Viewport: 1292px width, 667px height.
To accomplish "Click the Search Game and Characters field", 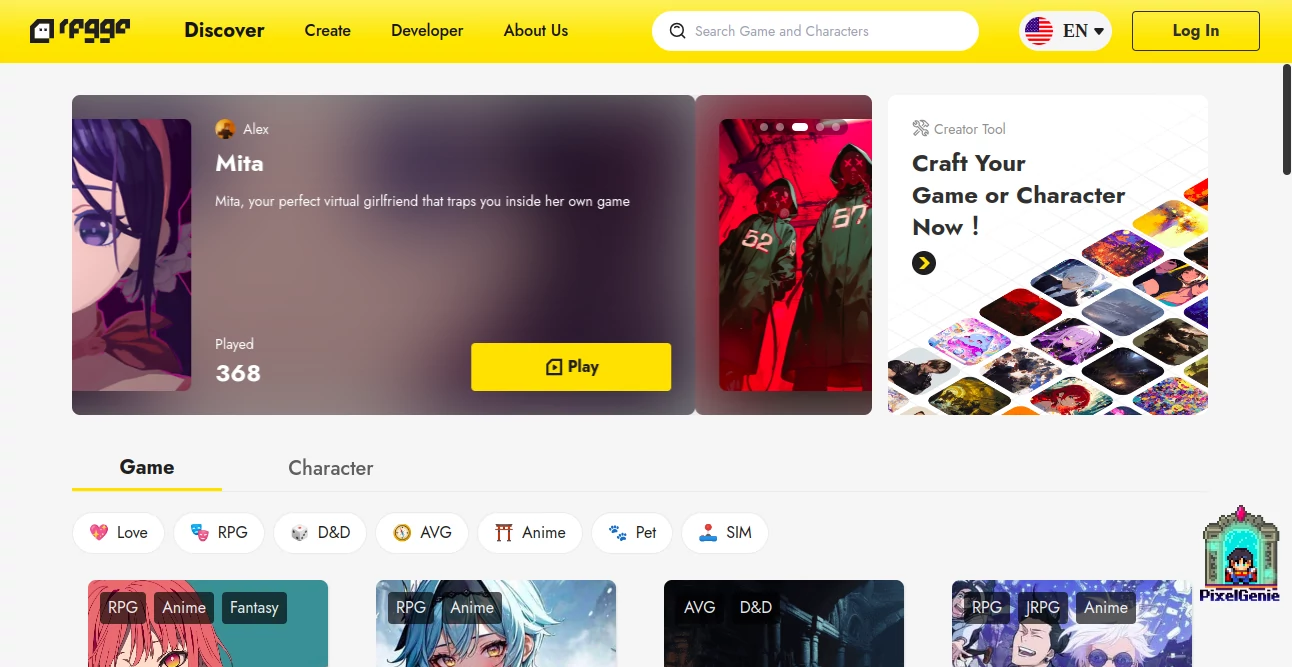I will click(815, 31).
